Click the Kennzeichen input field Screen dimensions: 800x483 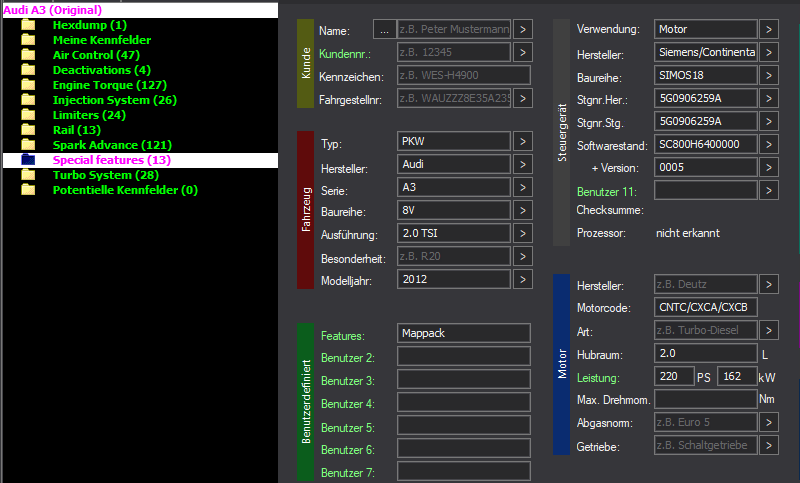(464, 75)
